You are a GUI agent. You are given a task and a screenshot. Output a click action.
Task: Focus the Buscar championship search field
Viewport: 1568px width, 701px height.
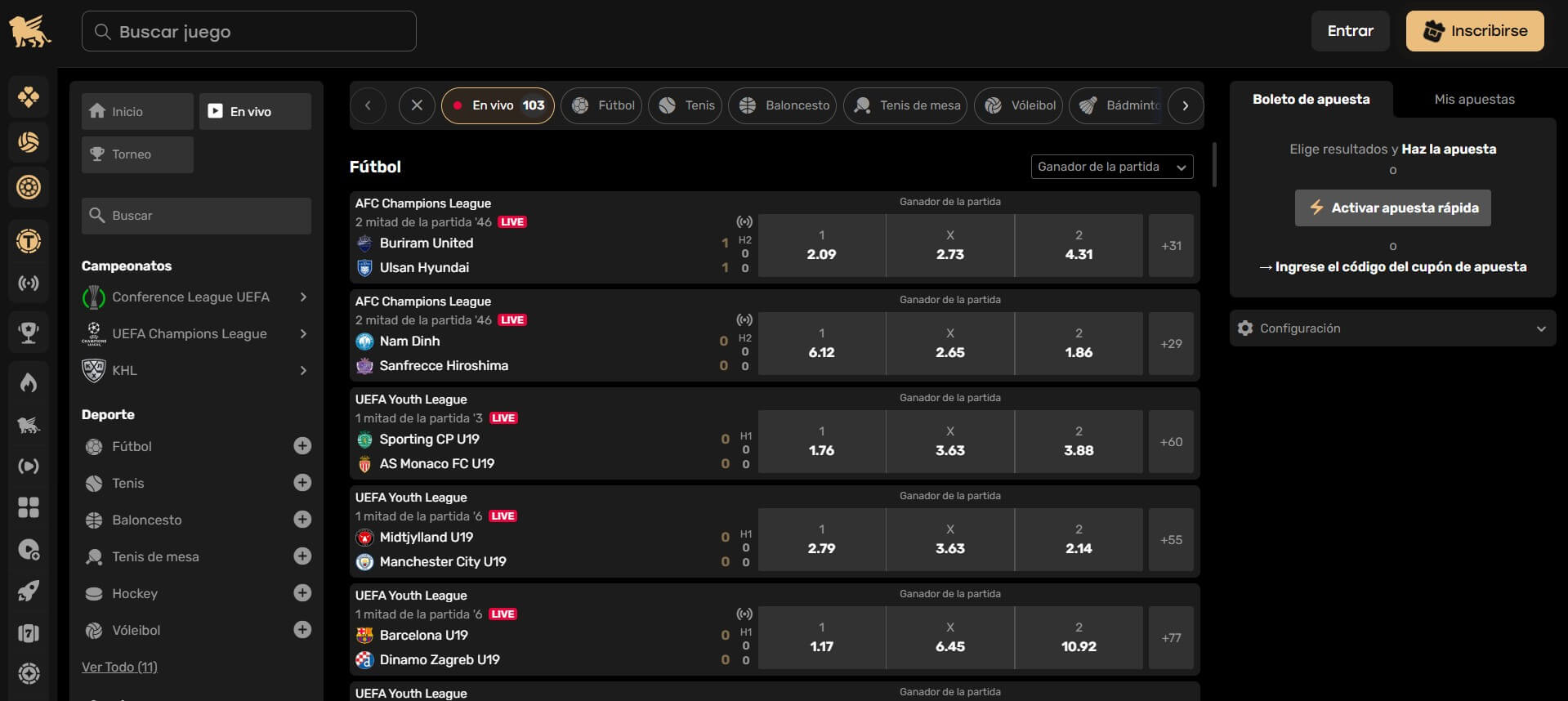[x=196, y=216]
